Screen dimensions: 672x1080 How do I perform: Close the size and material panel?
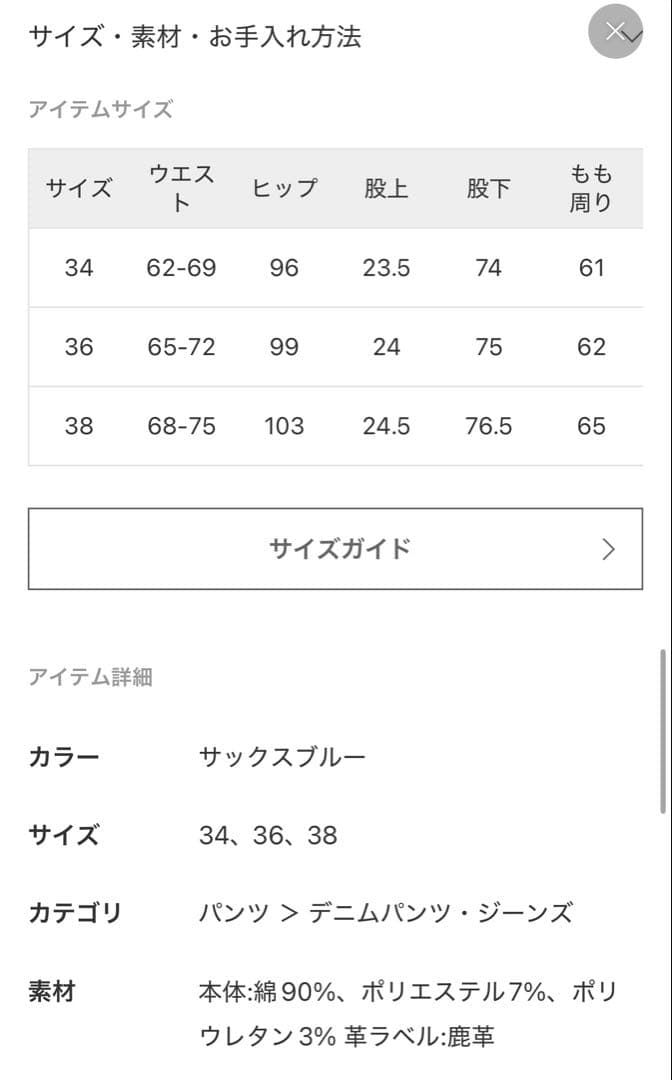pos(615,32)
